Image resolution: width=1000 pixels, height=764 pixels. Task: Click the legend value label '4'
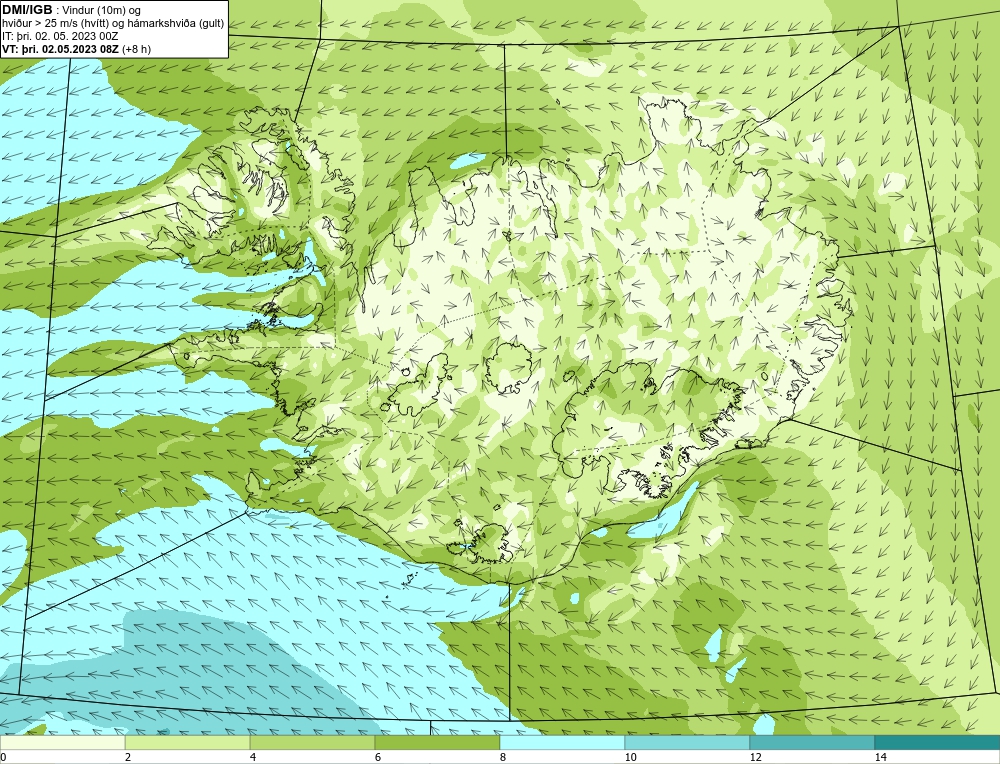pyautogui.click(x=253, y=757)
